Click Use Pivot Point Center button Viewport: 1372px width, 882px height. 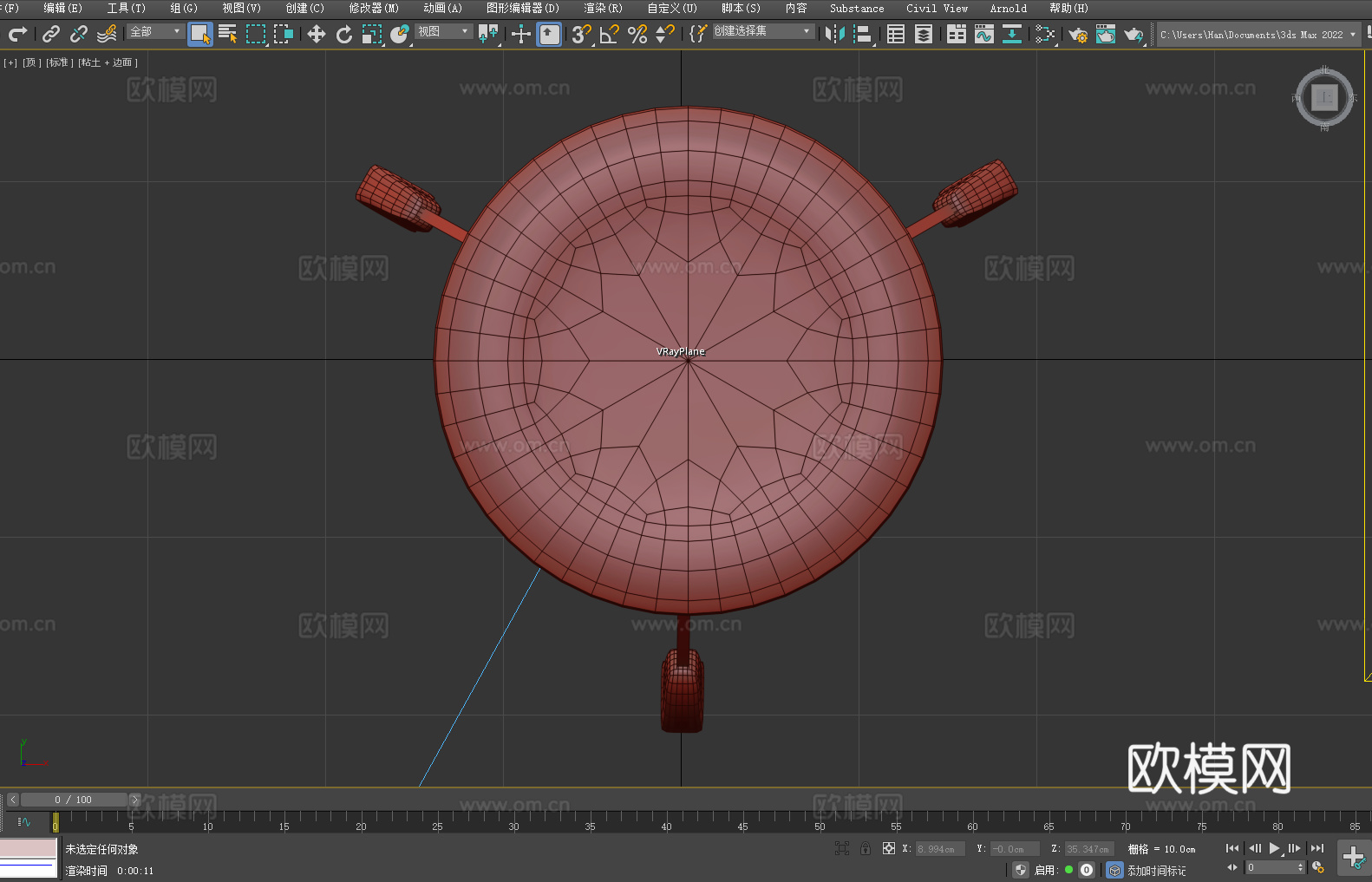pos(488,34)
